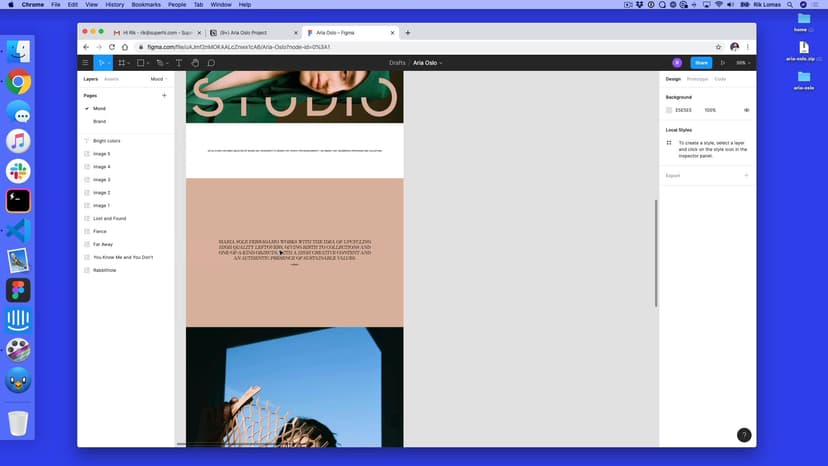Click the Present play icon
The image size is (828, 466).
pos(723,63)
